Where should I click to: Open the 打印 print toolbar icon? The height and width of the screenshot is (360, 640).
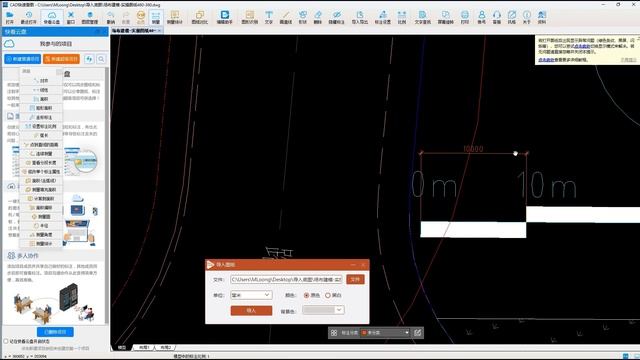click(x=464, y=17)
